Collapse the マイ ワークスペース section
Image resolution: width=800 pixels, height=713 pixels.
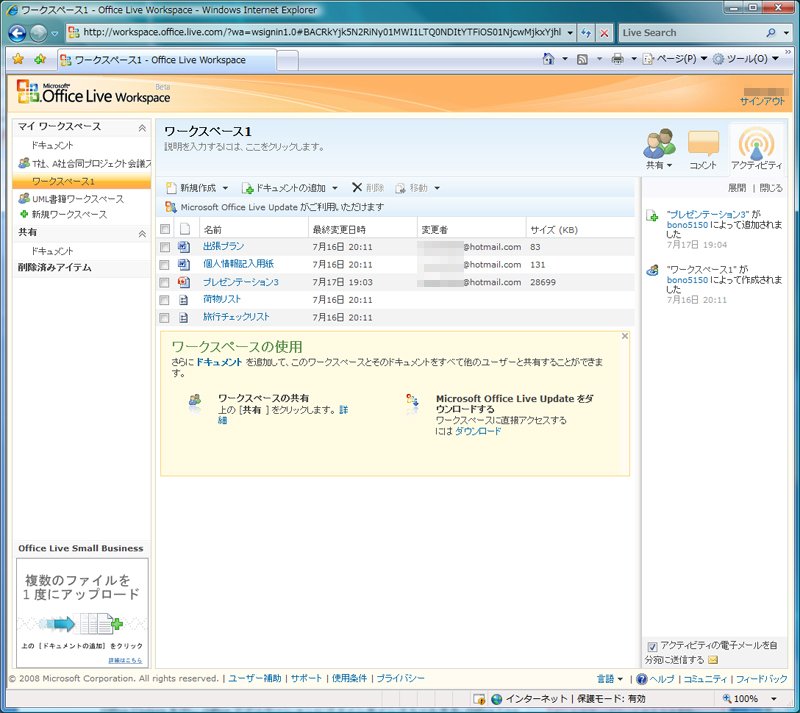point(142,128)
